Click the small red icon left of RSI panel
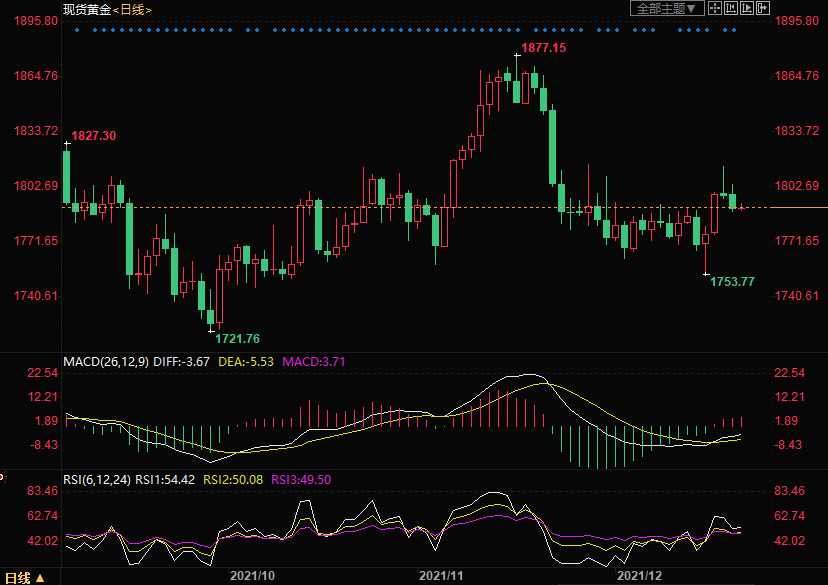This screenshot has width=828, height=585. coord(3,477)
